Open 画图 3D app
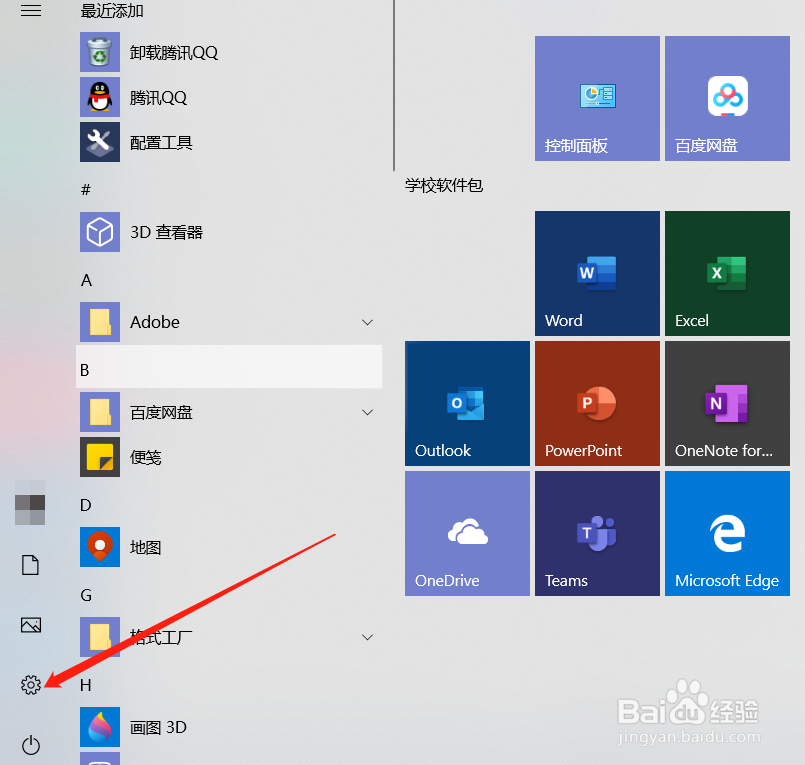The image size is (805, 765). [229, 727]
